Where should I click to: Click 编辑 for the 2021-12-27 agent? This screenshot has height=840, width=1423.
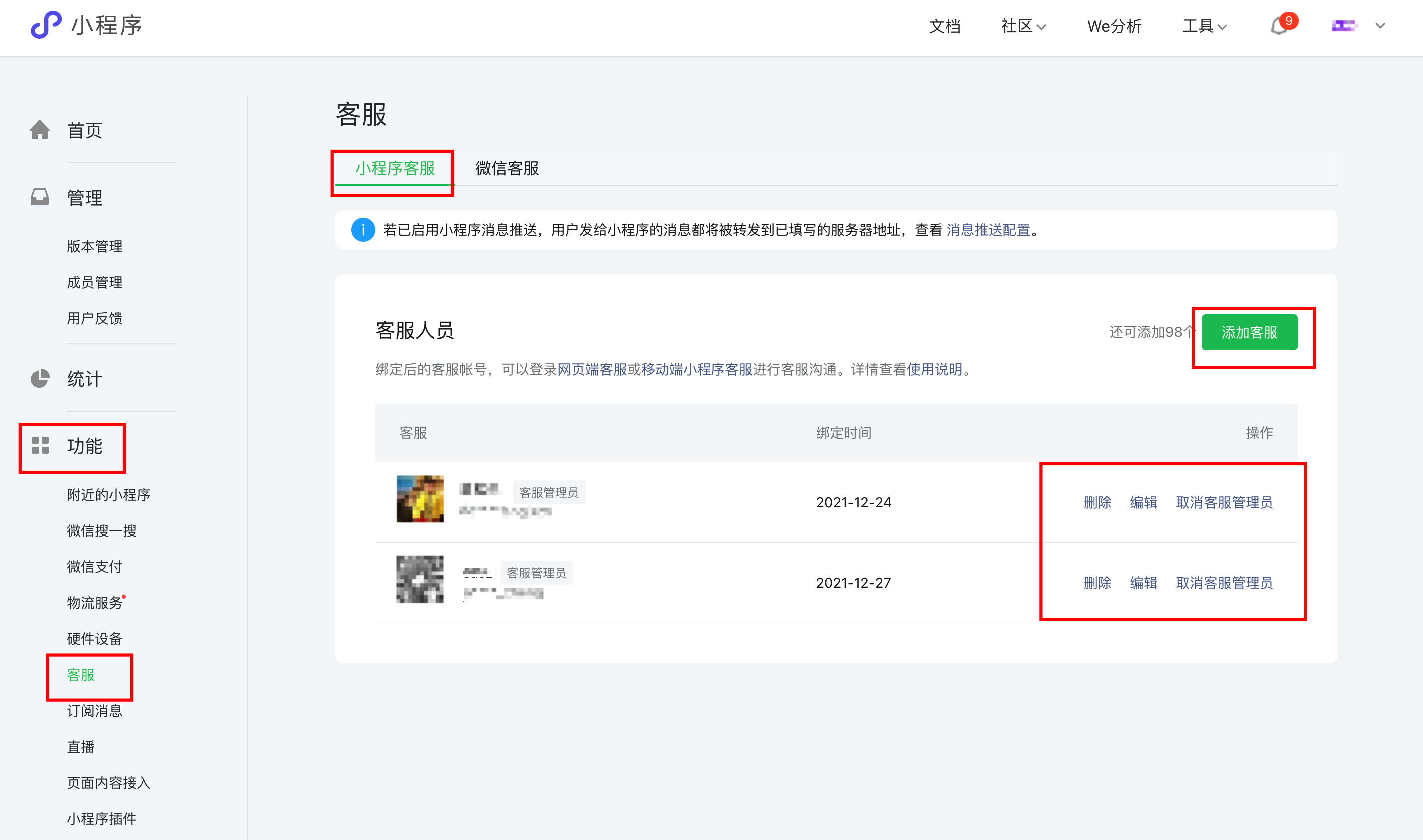[x=1143, y=583]
